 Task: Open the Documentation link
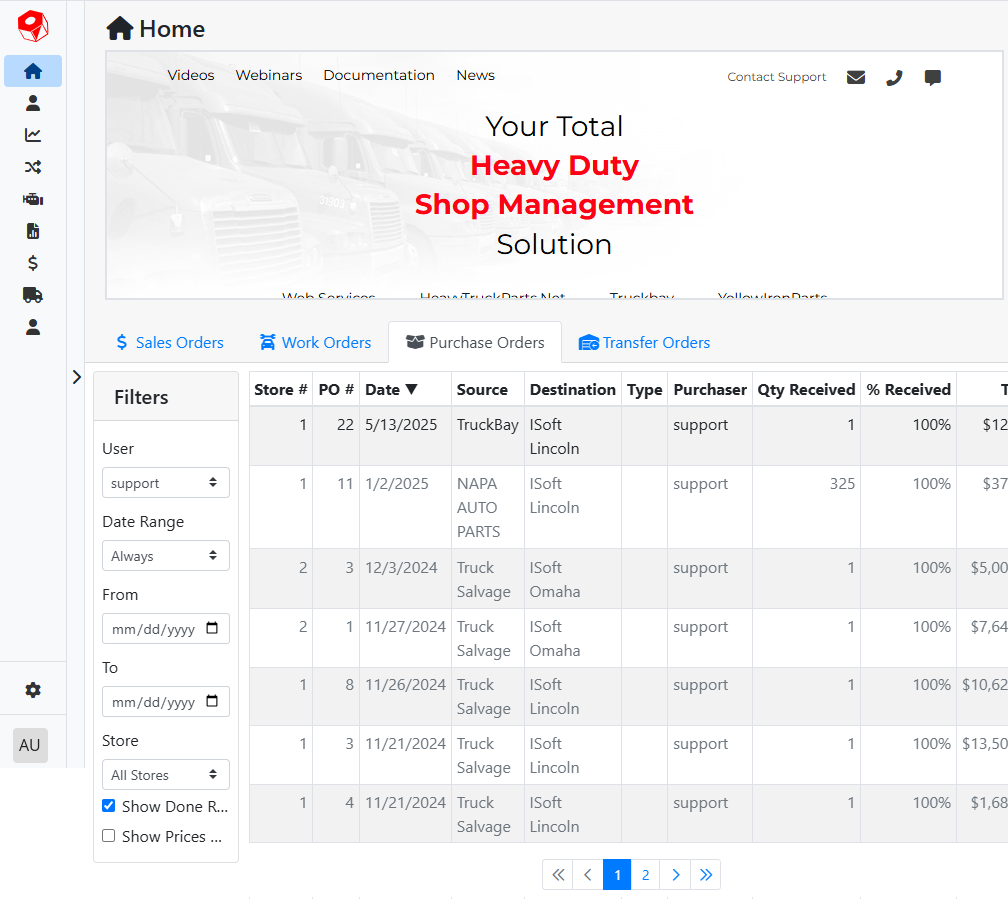(379, 76)
